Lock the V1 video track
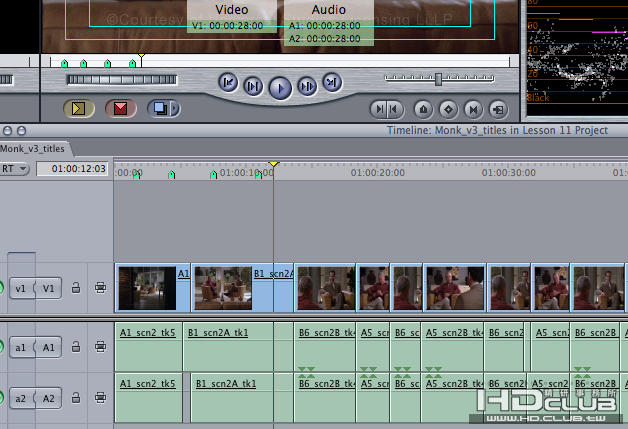628x429 pixels. pyautogui.click(x=76, y=288)
